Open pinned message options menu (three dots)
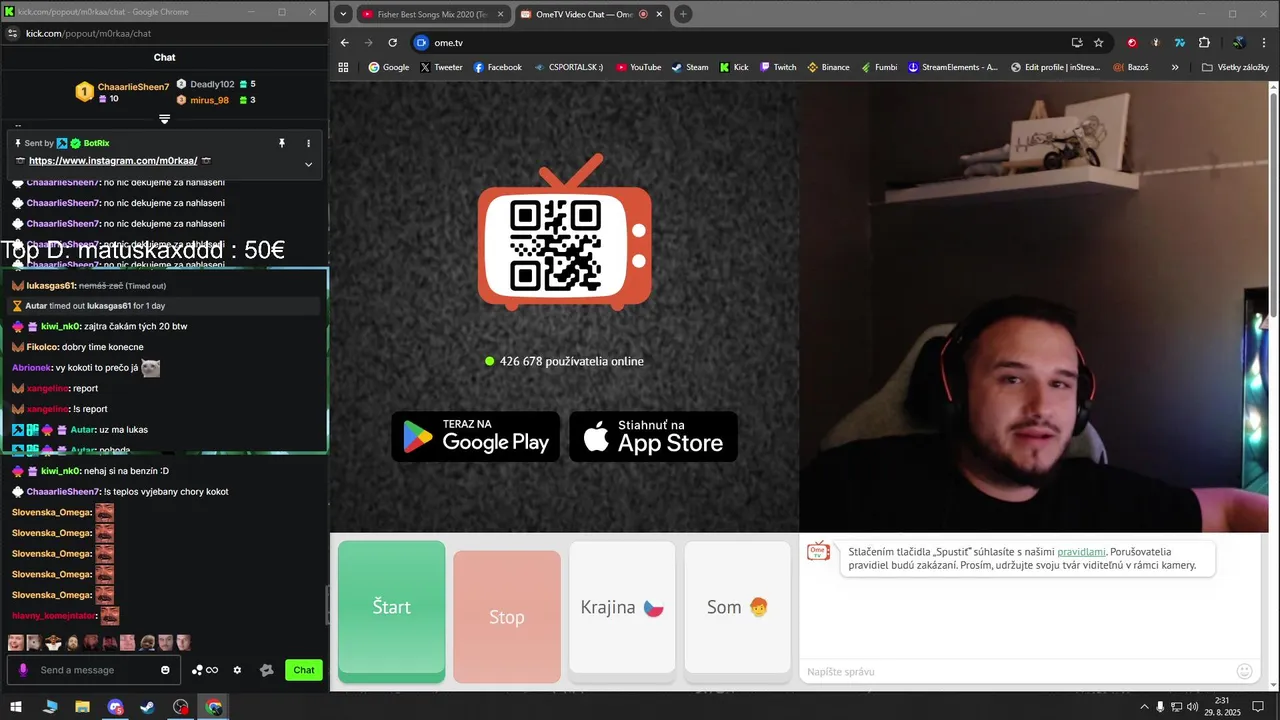The height and width of the screenshot is (720, 1280). click(x=308, y=143)
